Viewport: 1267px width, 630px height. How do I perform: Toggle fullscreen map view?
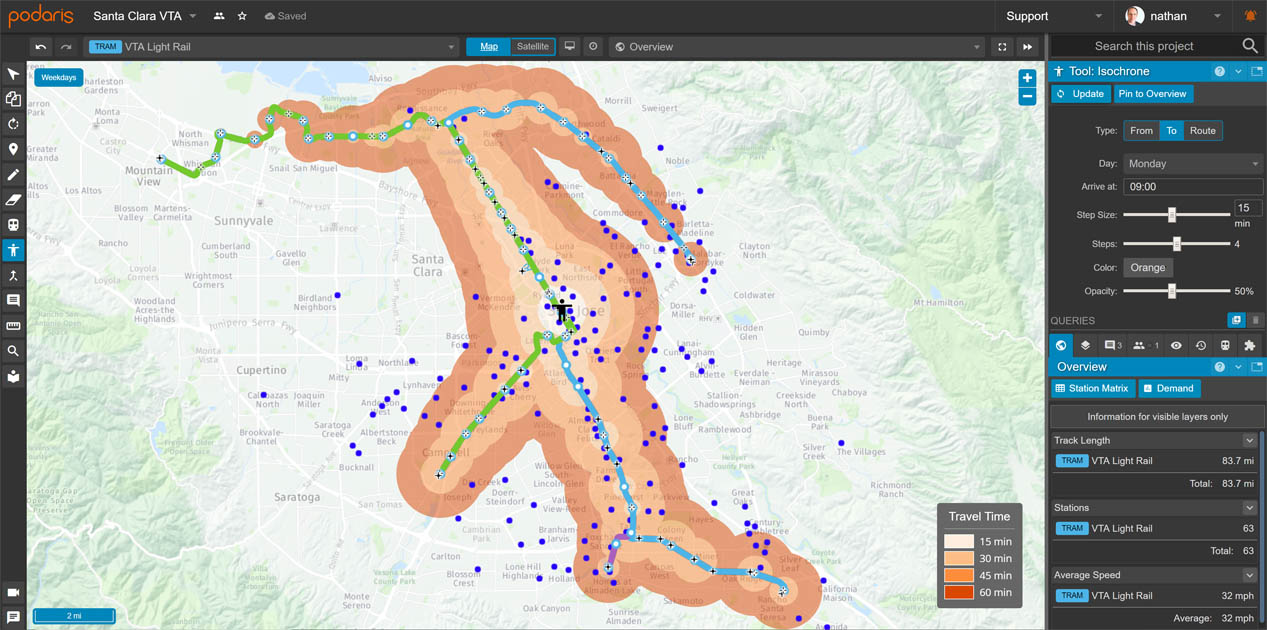click(1002, 47)
